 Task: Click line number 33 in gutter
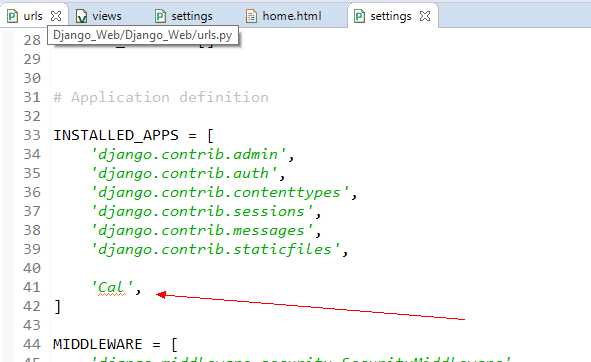(32, 135)
